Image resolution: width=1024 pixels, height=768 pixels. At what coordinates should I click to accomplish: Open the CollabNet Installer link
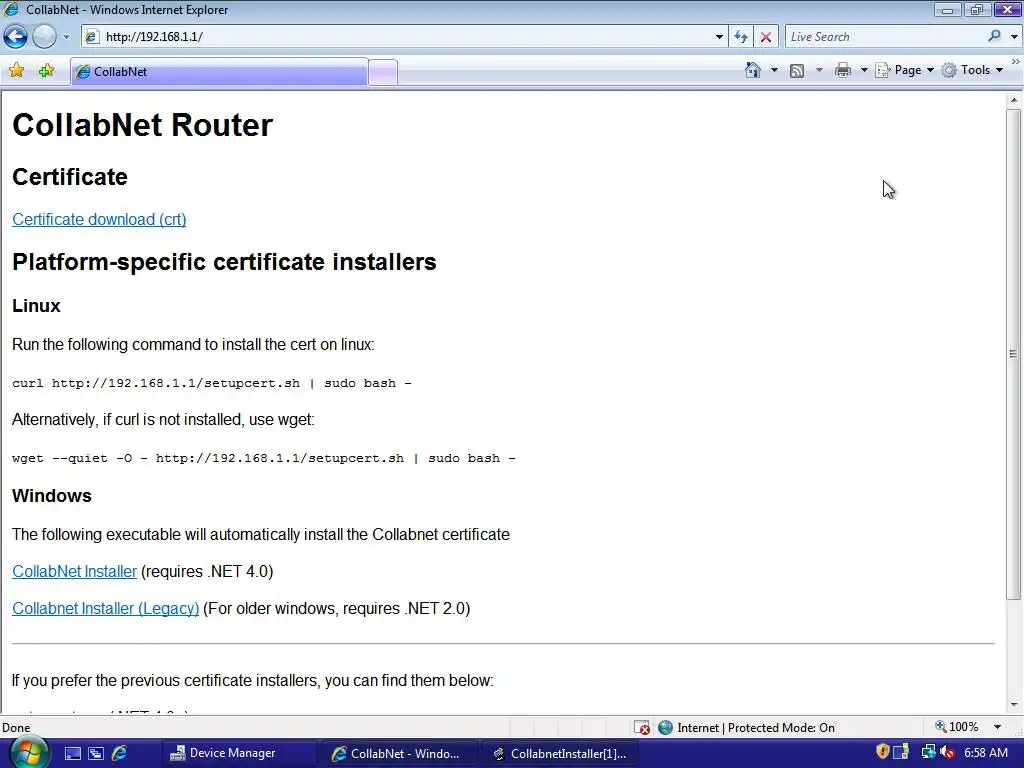[74, 571]
